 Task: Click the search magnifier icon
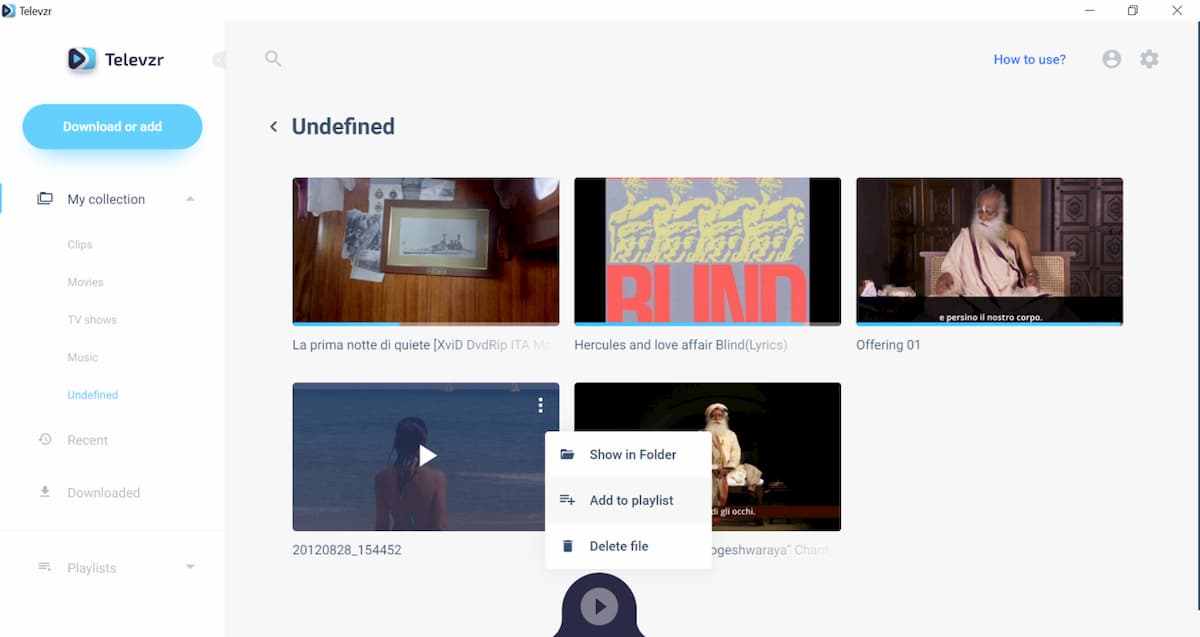coord(273,59)
